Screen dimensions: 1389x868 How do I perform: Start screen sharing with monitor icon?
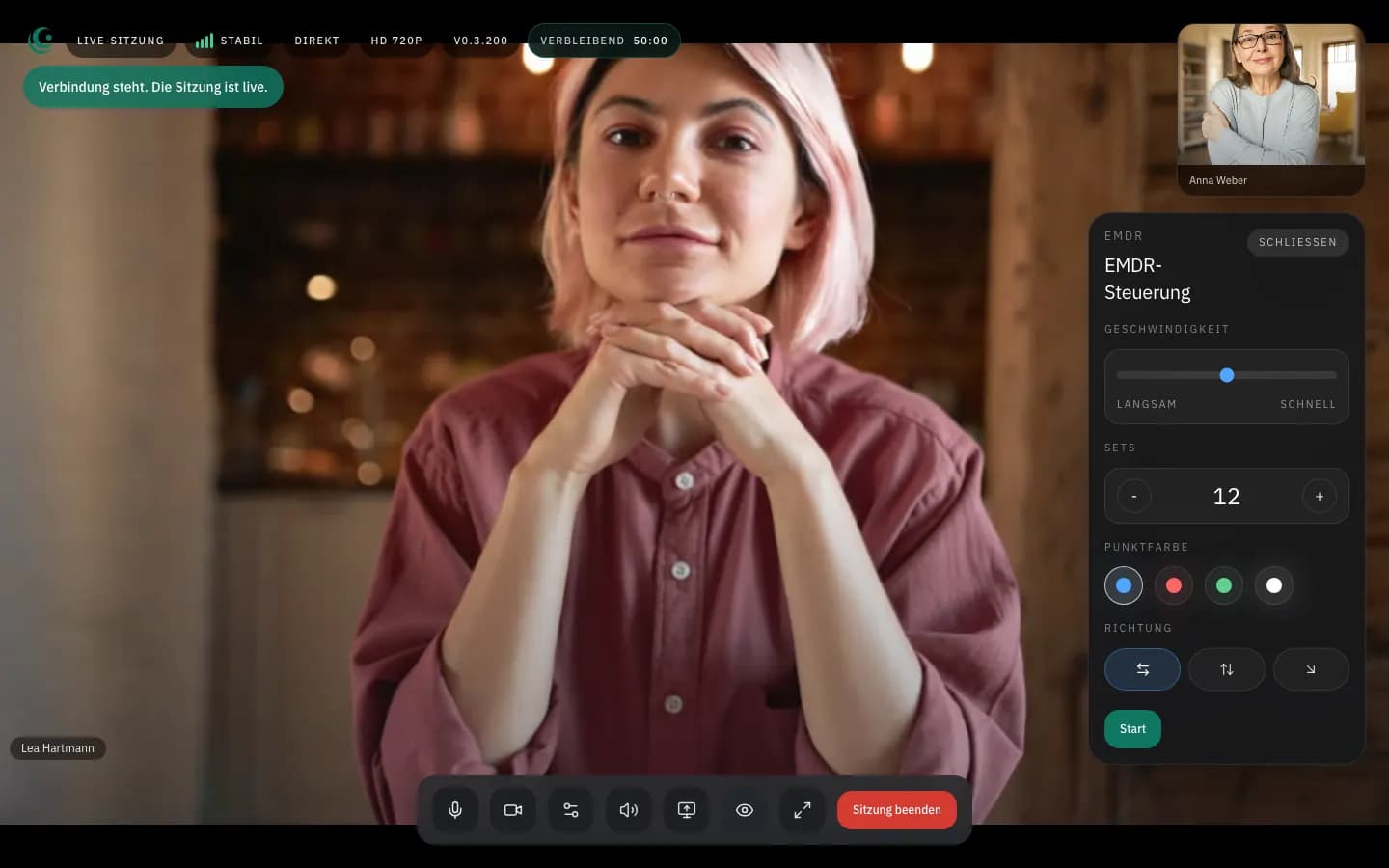[x=687, y=810]
